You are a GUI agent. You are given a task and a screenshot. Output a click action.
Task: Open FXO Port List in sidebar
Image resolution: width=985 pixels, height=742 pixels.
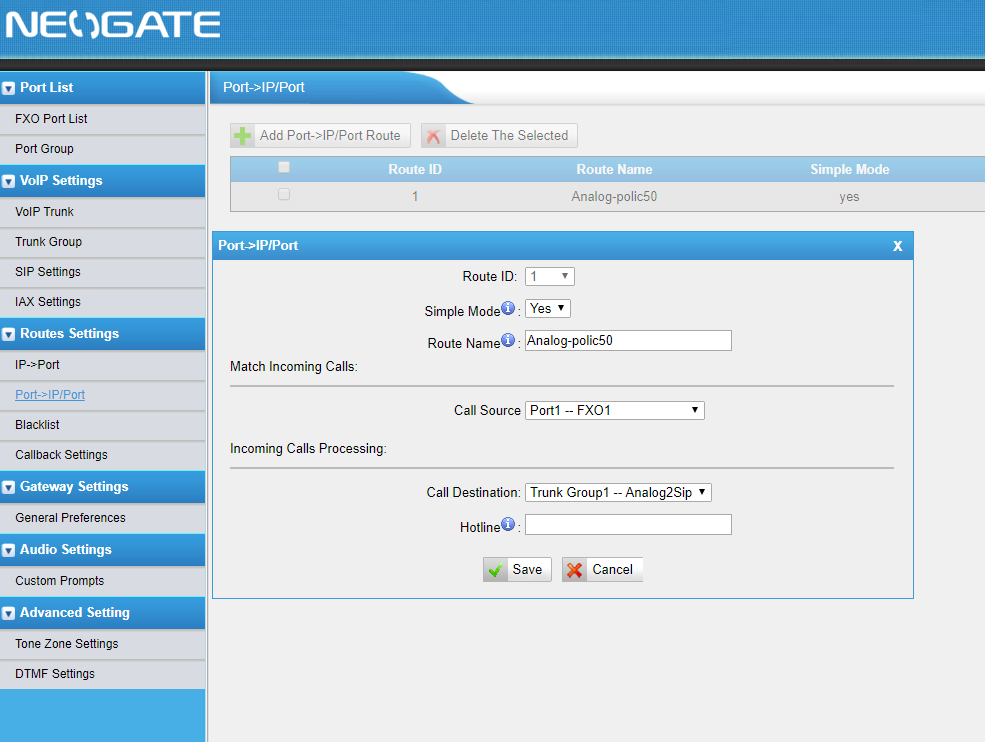click(51, 118)
